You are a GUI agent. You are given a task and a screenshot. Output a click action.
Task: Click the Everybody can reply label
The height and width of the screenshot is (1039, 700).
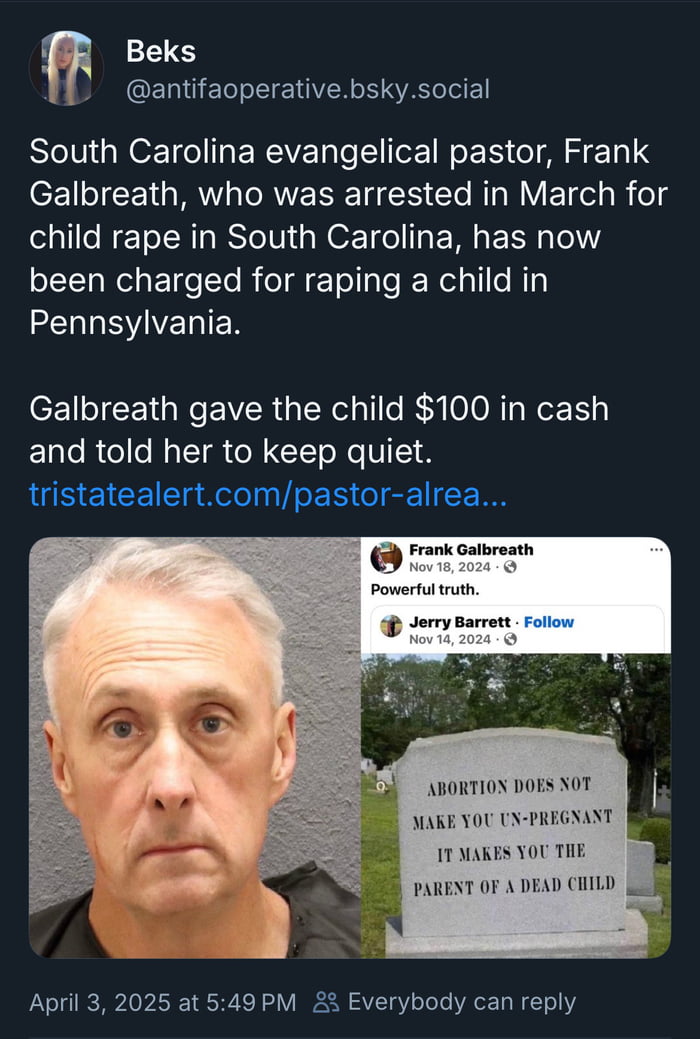pos(461,1002)
